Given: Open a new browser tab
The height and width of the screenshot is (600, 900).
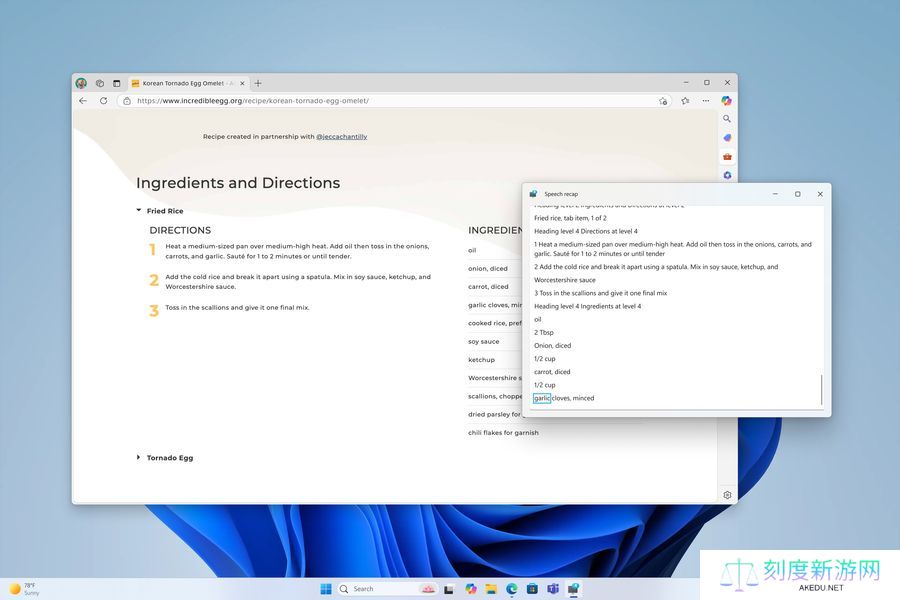Looking at the screenshot, I should 258,83.
